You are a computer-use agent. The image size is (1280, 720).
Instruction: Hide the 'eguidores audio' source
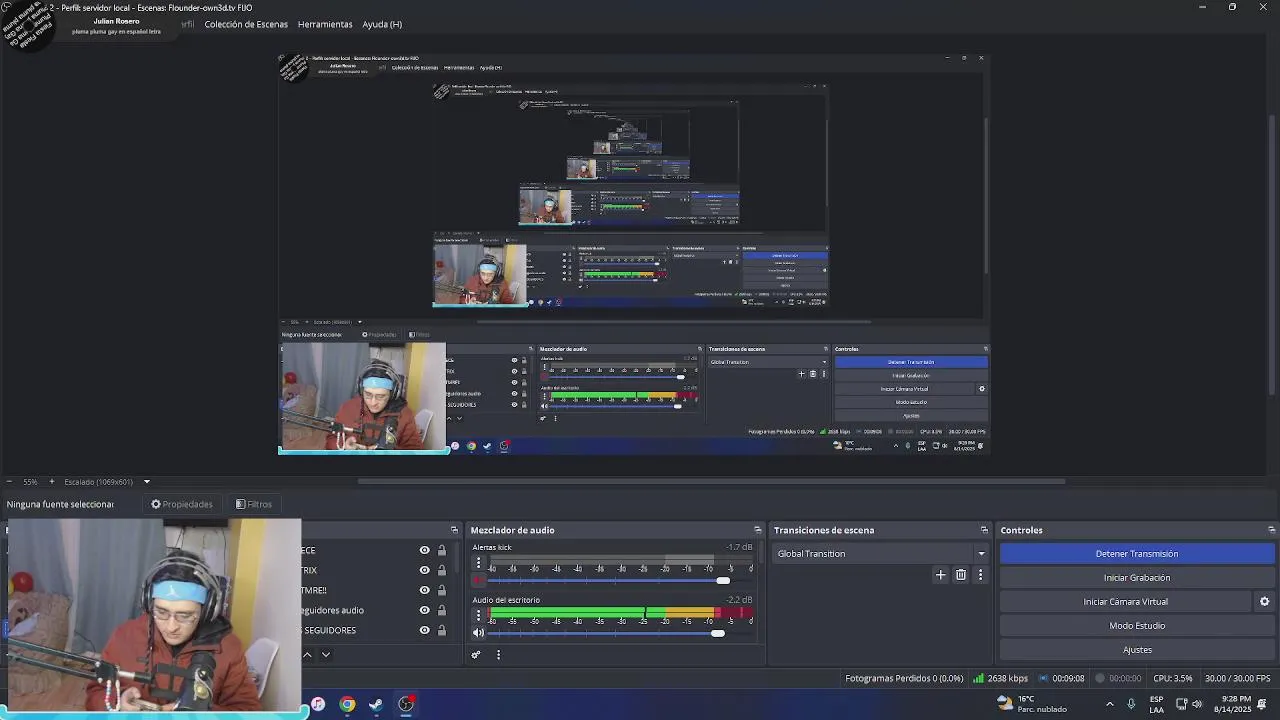click(424, 610)
